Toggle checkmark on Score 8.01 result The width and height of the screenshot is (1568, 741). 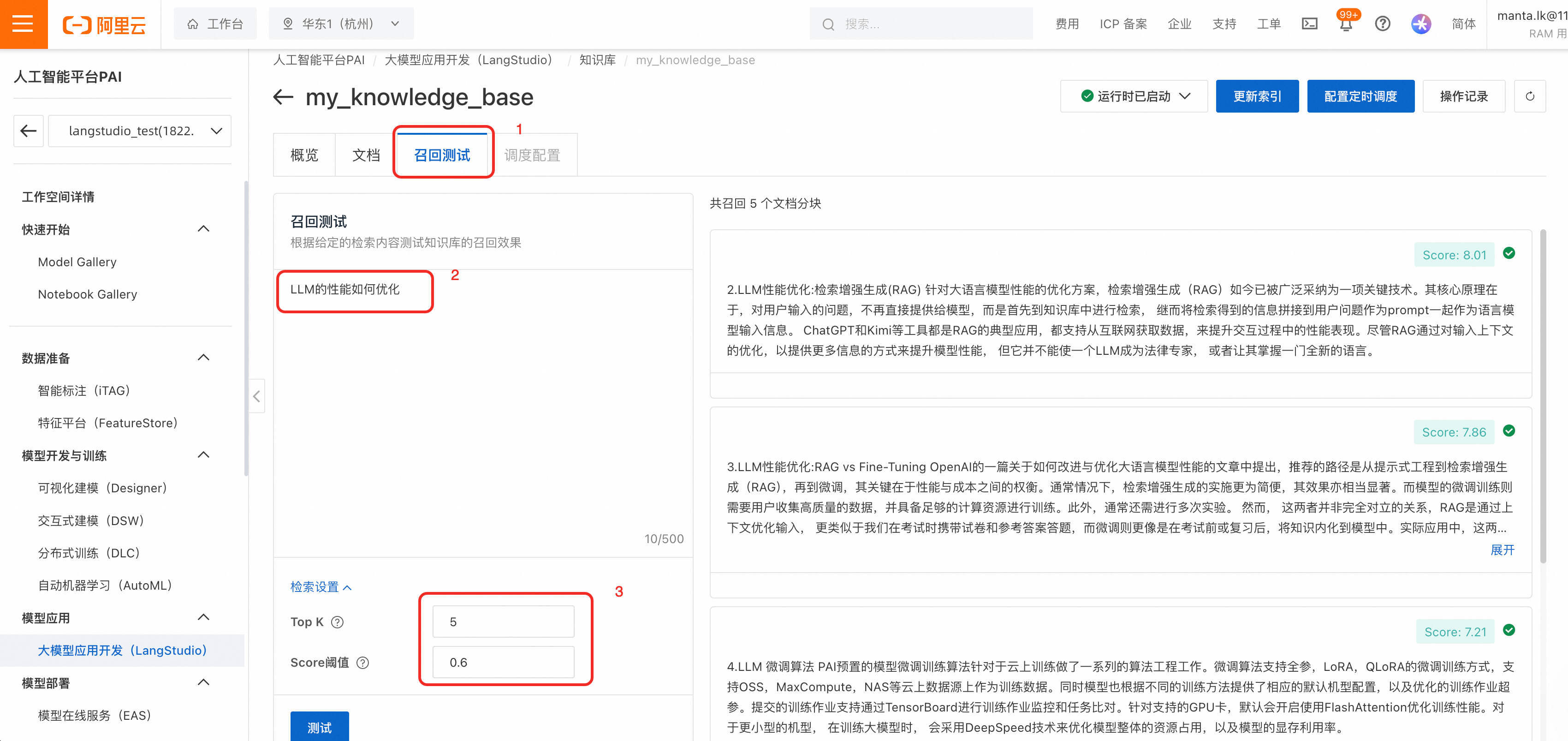1509,253
